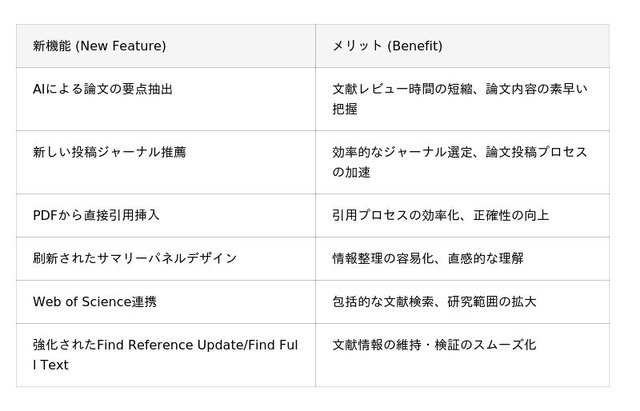The image size is (640, 411).
Task: Click the 刷新されたサマリーパネルデザイン cell
Action: 135,258
